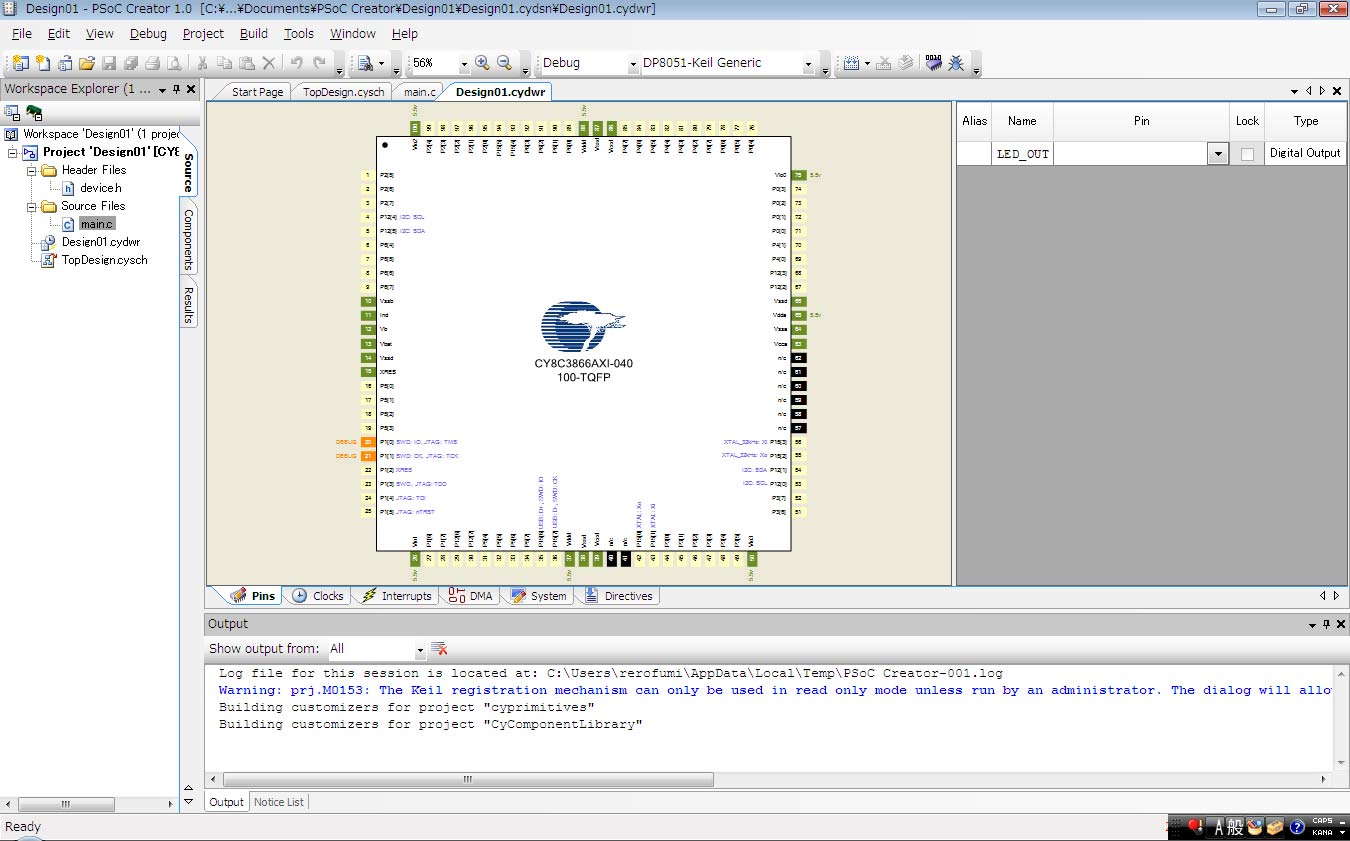Switch to the Notice List tab

coord(279,802)
